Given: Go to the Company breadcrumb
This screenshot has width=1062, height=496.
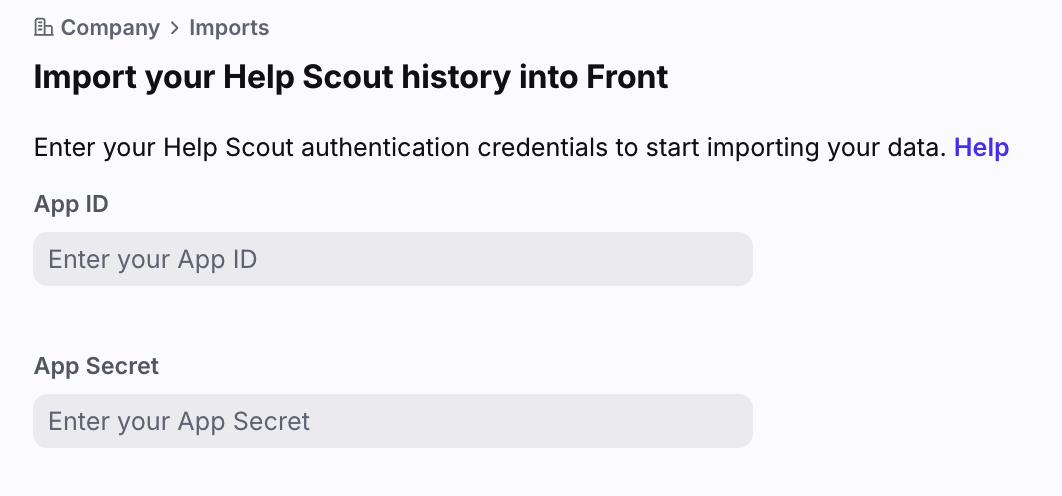Looking at the screenshot, I should click(x=110, y=27).
